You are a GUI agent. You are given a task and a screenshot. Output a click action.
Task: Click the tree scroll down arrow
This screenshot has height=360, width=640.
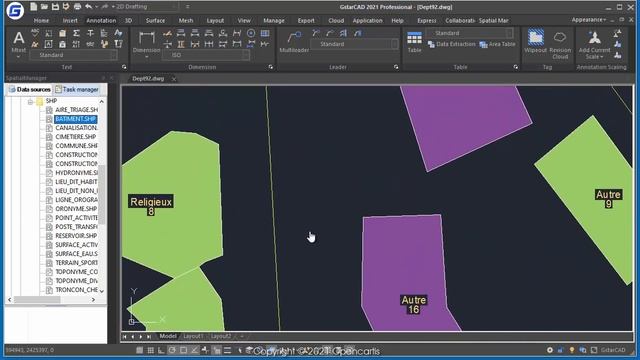tap(102, 291)
